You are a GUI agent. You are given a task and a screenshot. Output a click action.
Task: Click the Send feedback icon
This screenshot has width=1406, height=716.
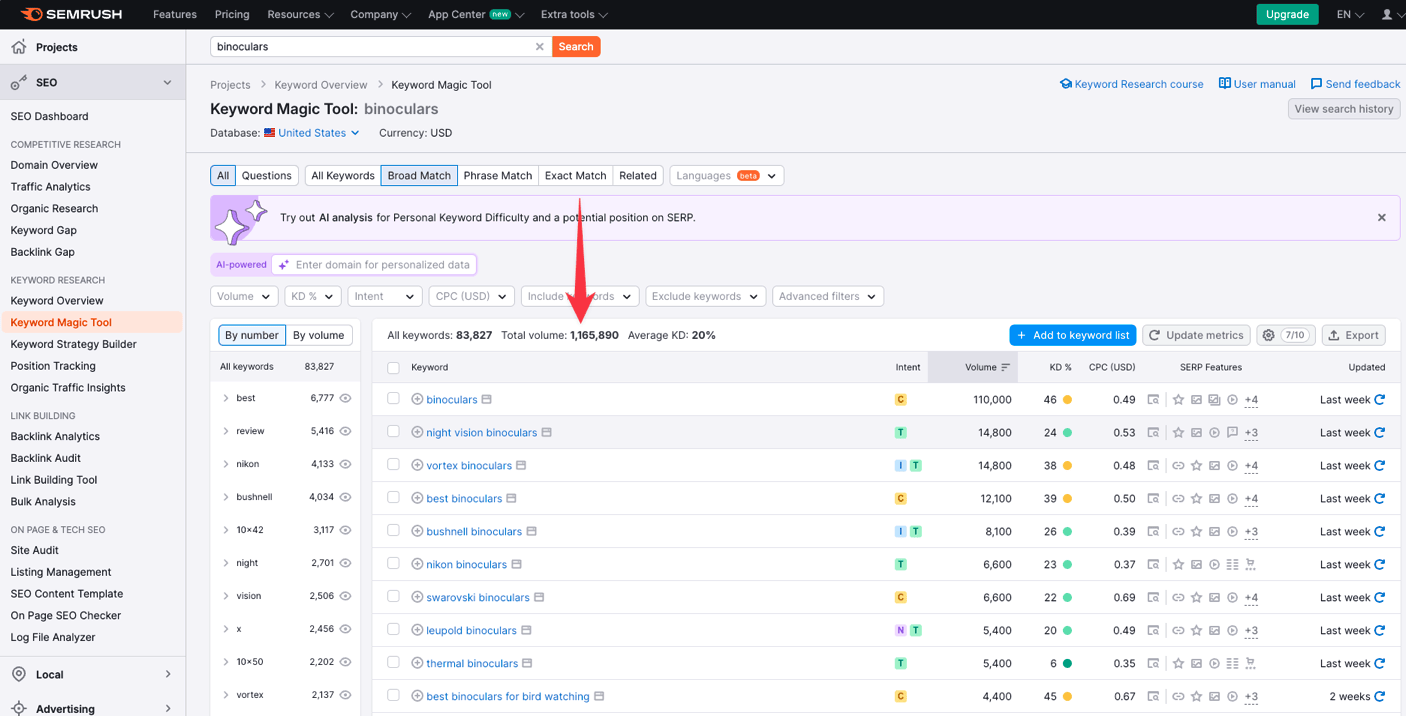coord(1317,84)
